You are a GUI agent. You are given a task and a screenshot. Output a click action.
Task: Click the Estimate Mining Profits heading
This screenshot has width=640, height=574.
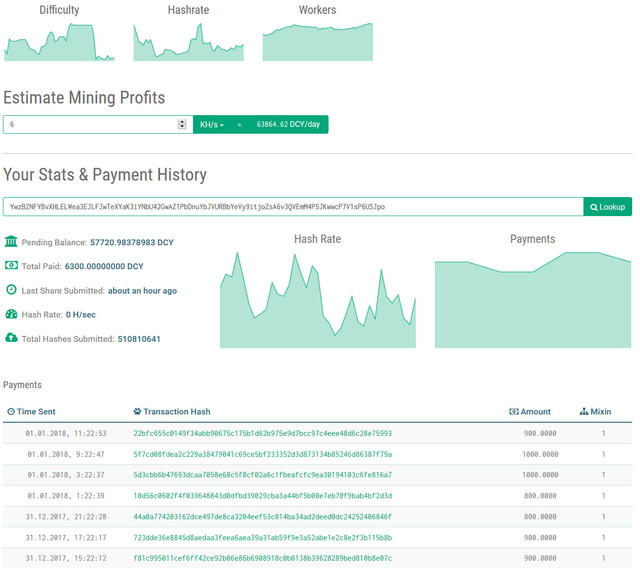tap(84, 98)
